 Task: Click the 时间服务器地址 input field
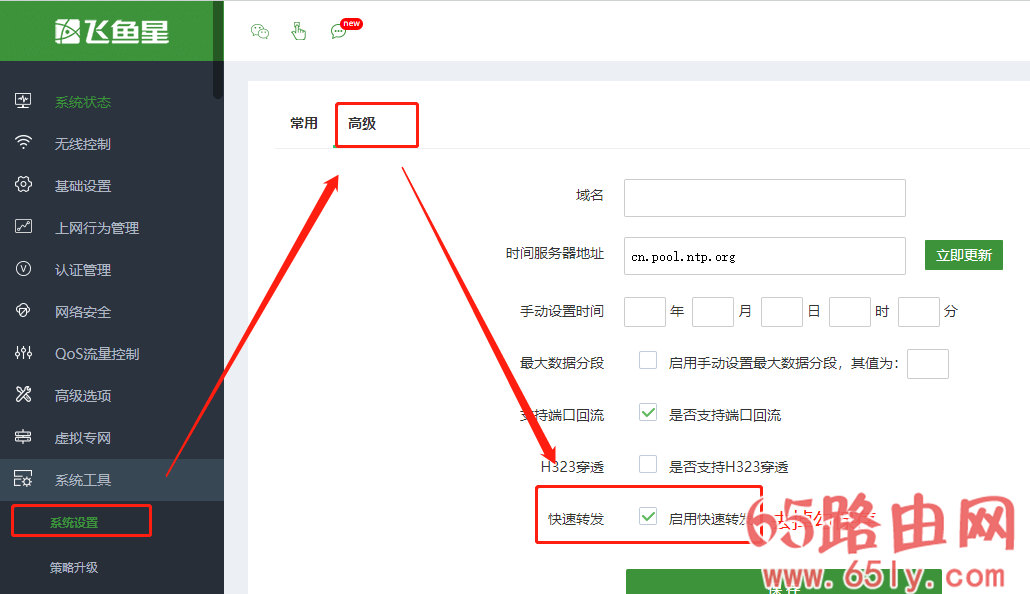765,256
